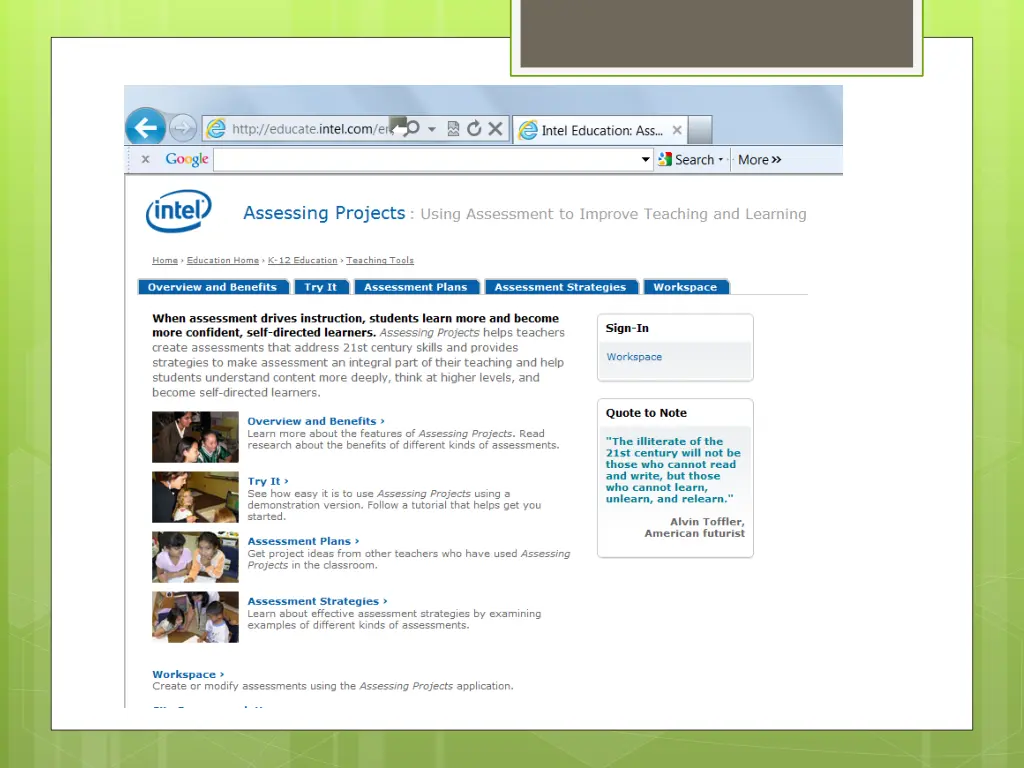The width and height of the screenshot is (1024, 768).
Task: Open the Workspace heading link above Create or modify
Action: 188,675
